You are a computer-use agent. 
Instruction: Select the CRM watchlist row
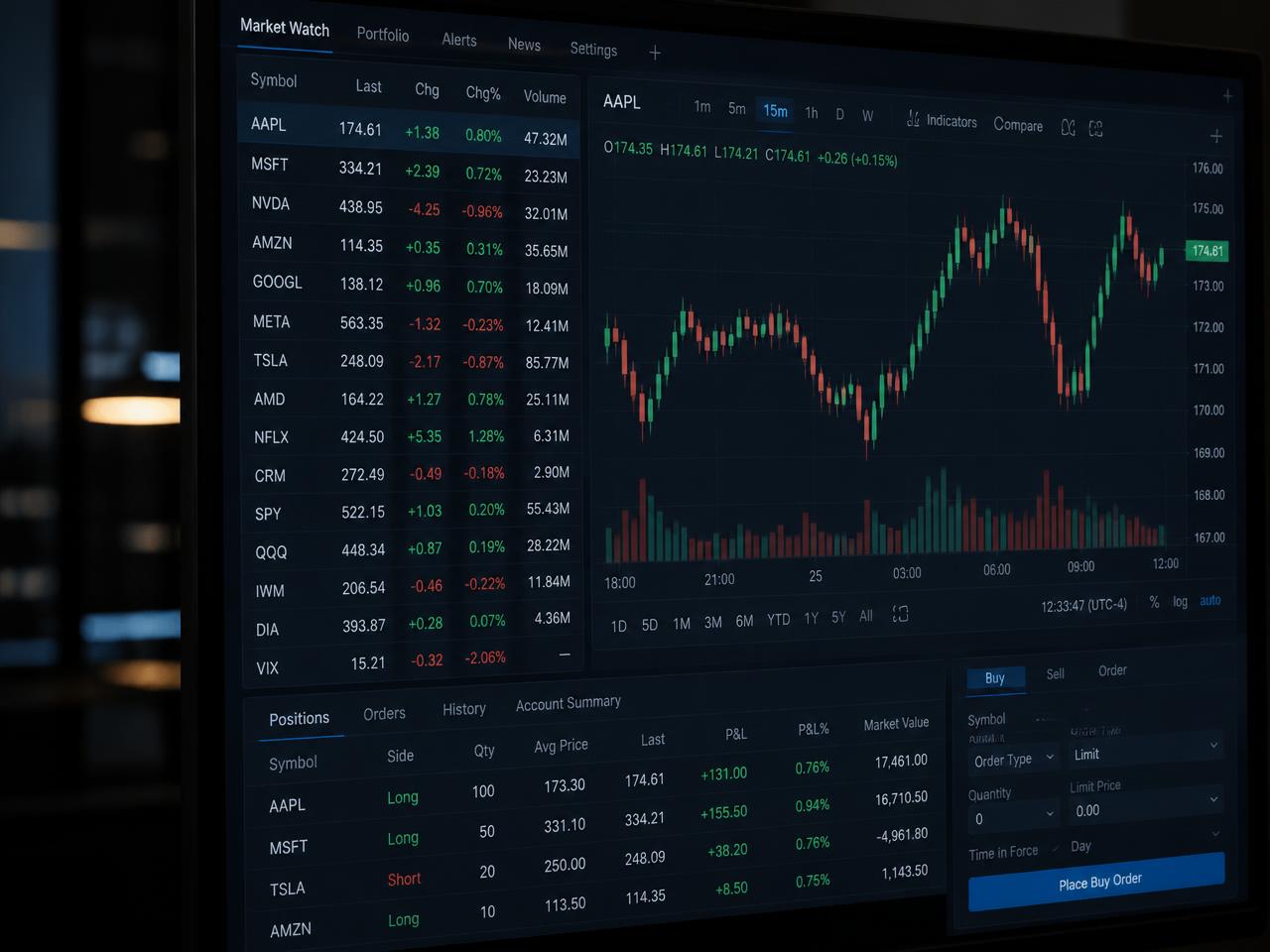pyautogui.click(x=411, y=475)
